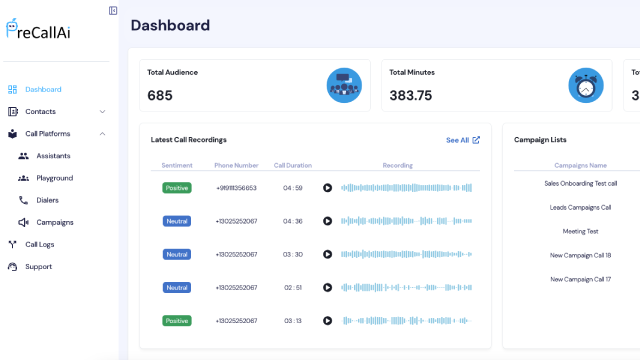The width and height of the screenshot is (640, 360).
Task: Open the Contacts menu item
Action: 40,111
